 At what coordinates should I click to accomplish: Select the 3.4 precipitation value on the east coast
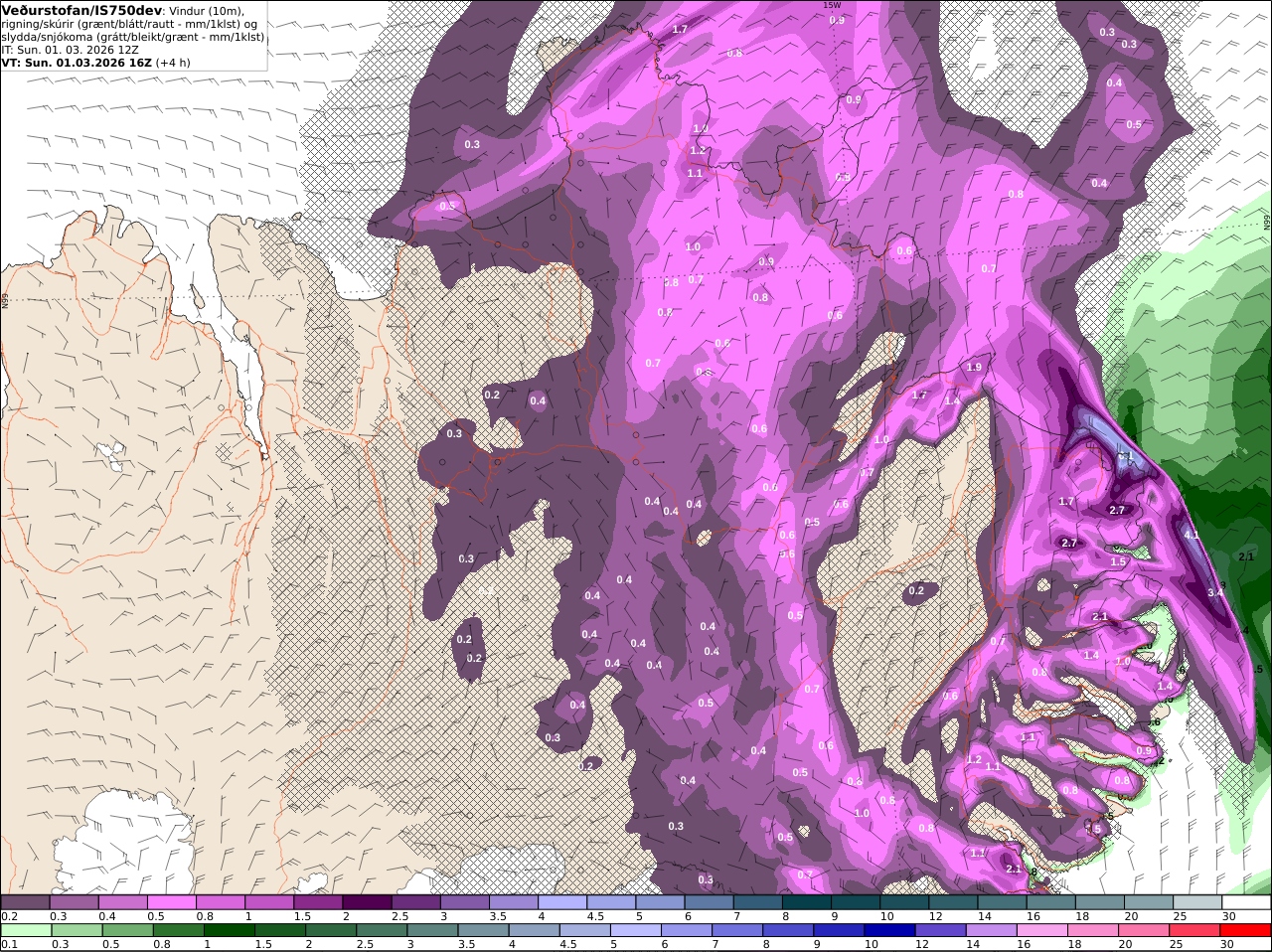(x=1214, y=592)
